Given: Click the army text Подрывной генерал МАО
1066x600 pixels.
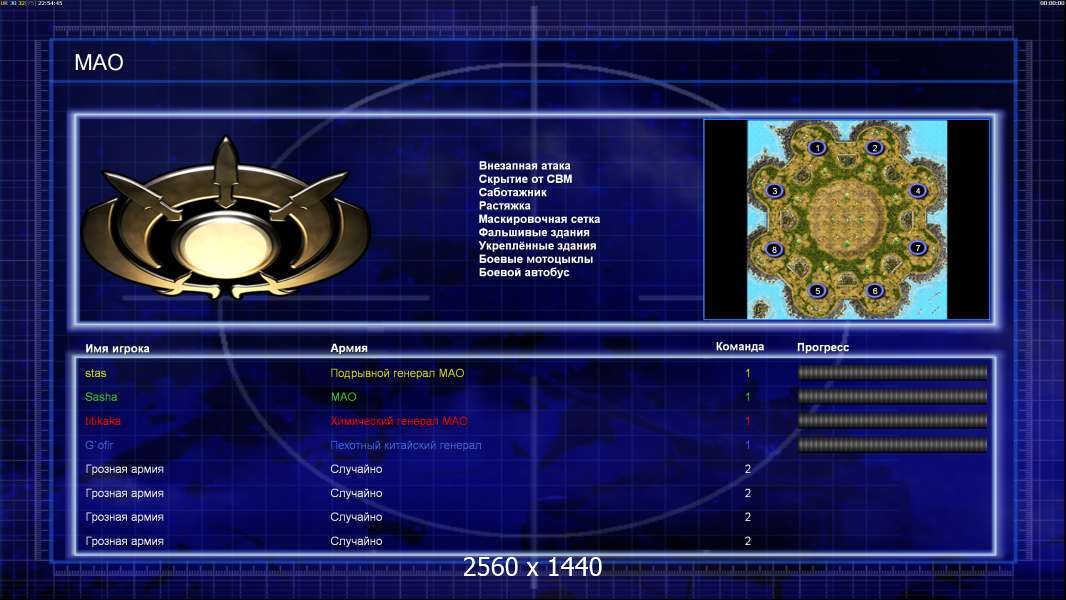Looking at the screenshot, I should pyautogui.click(x=397, y=373).
